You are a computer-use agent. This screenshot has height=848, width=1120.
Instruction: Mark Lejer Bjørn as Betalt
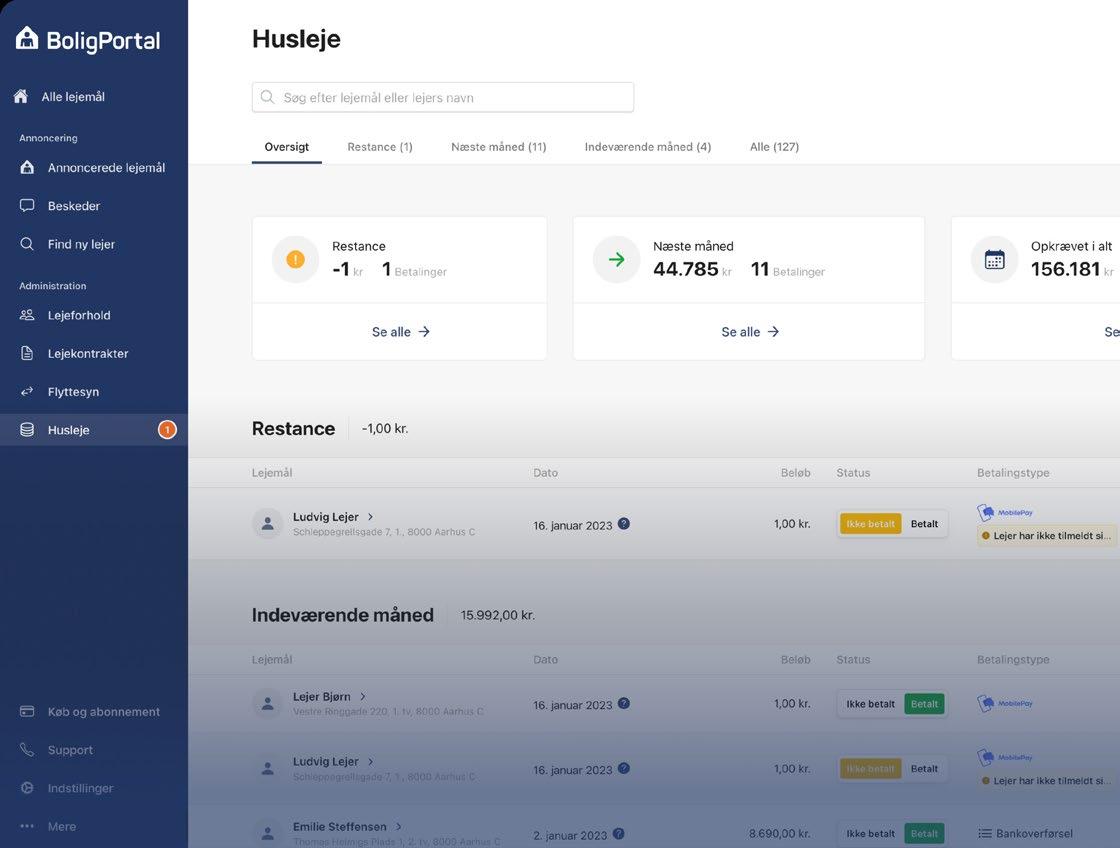924,704
